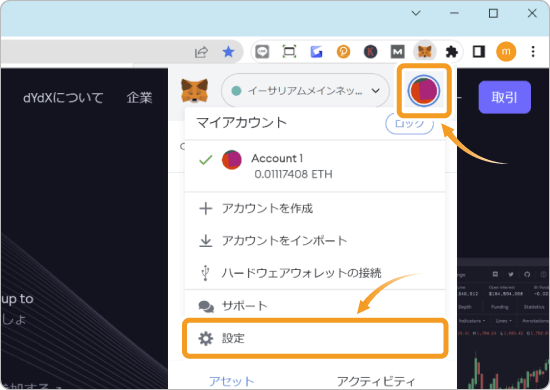The image size is (550, 390).
Task: Click the USB icon for hardware wallet
Action: [x=206, y=273]
